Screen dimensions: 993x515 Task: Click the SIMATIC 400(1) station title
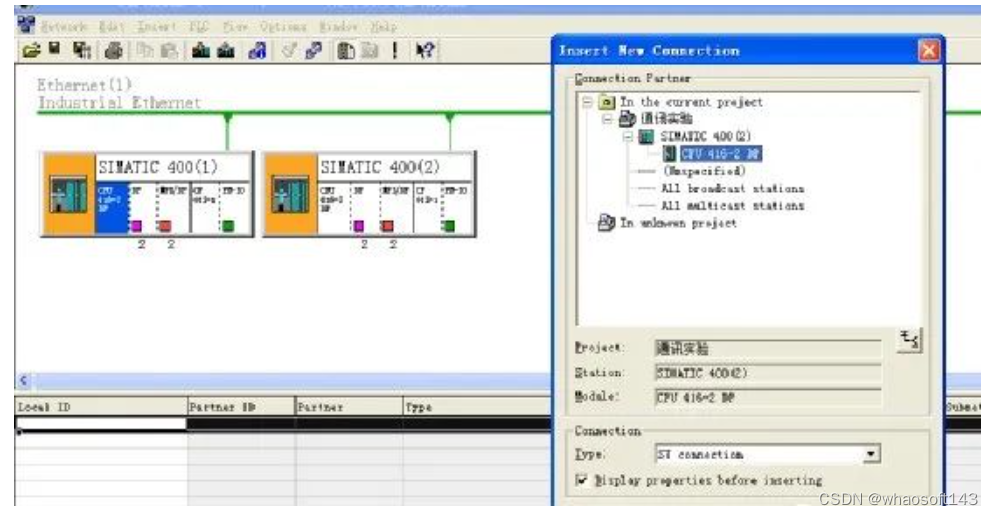click(158, 167)
